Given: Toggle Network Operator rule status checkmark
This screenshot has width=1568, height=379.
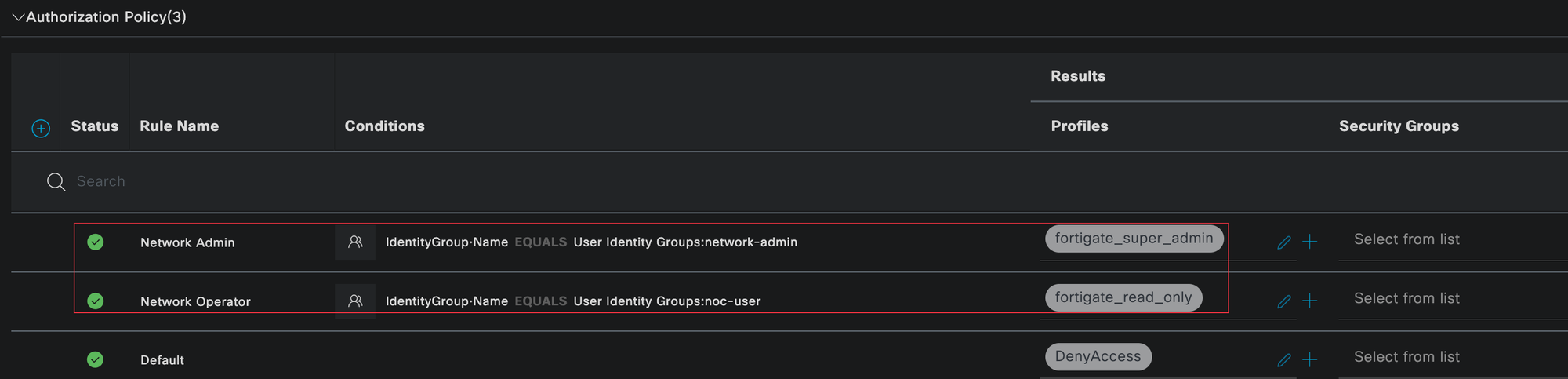Looking at the screenshot, I should [96, 301].
